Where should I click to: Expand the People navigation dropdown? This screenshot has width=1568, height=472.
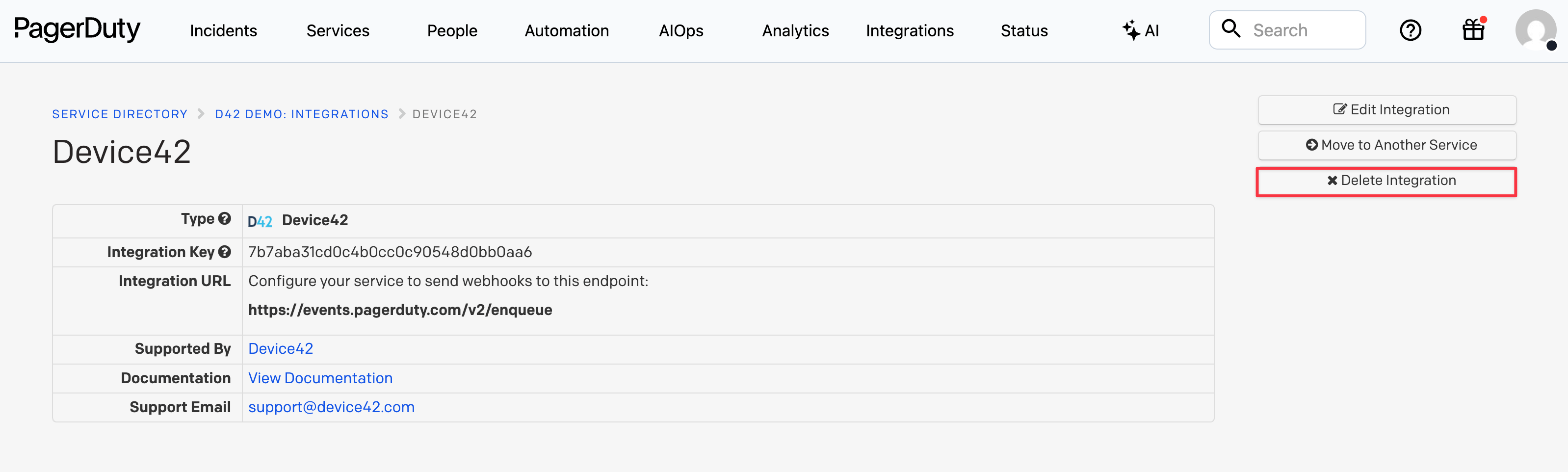tap(452, 30)
